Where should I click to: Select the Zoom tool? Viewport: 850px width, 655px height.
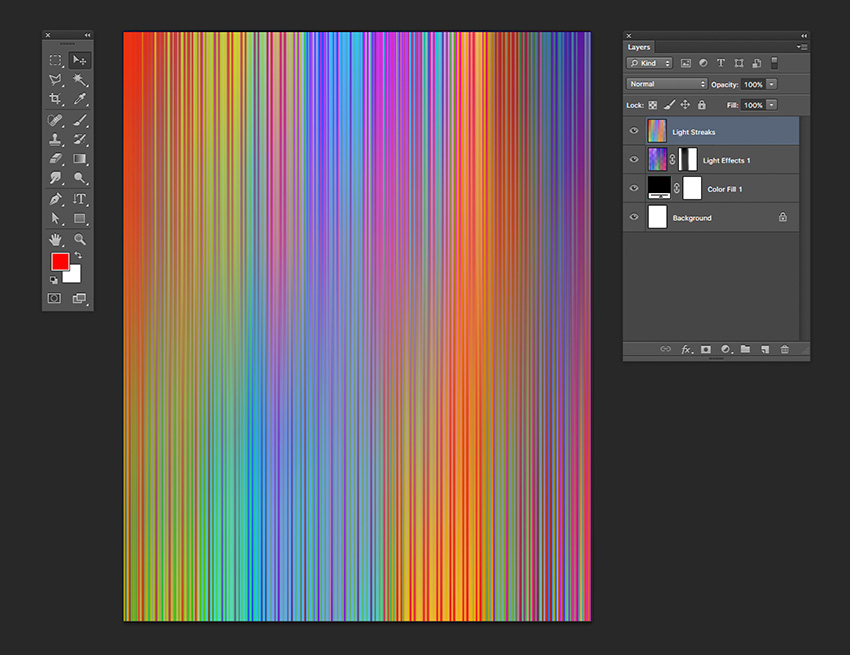pyautogui.click(x=80, y=239)
